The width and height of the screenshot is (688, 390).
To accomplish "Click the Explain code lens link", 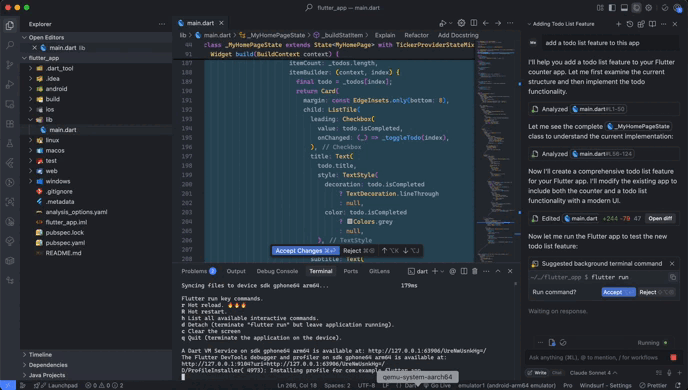I will click(x=385, y=35).
